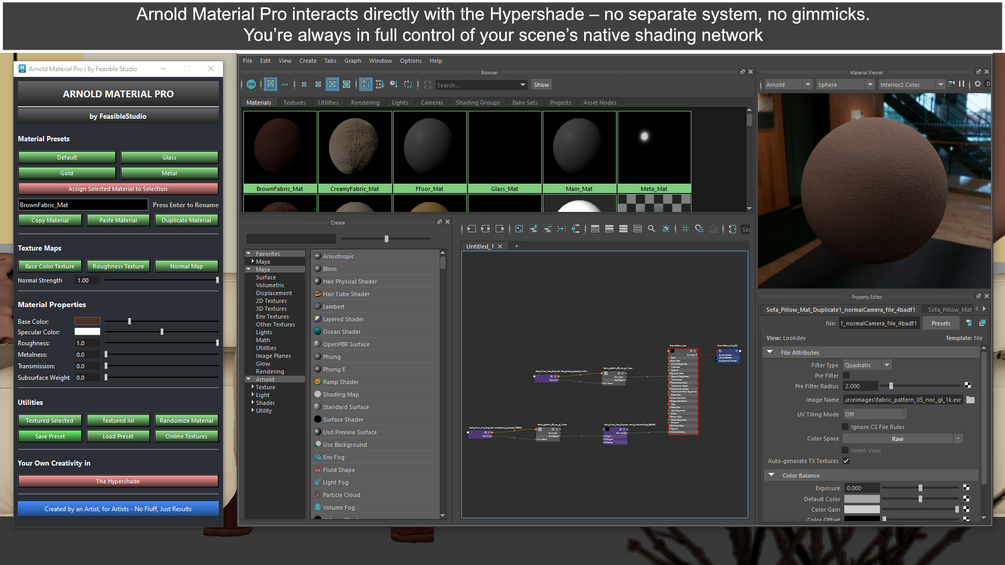The width and height of the screenshot is (1005, 565).
Task: Click the Base Color Texture button
Action: point(50,266)
